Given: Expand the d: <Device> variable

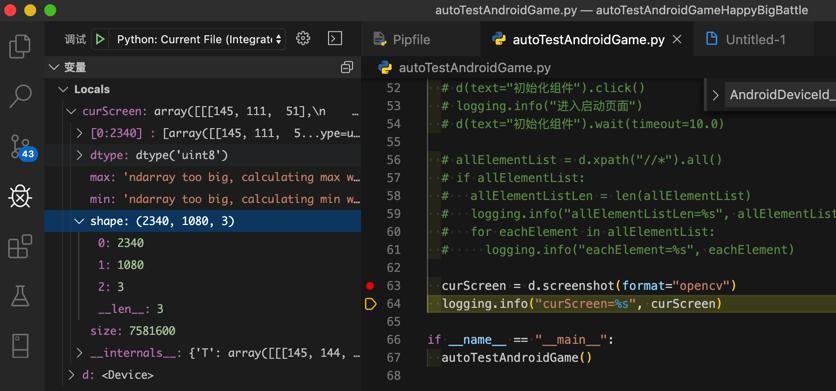Looking at the screenshot, I should 70,375.
